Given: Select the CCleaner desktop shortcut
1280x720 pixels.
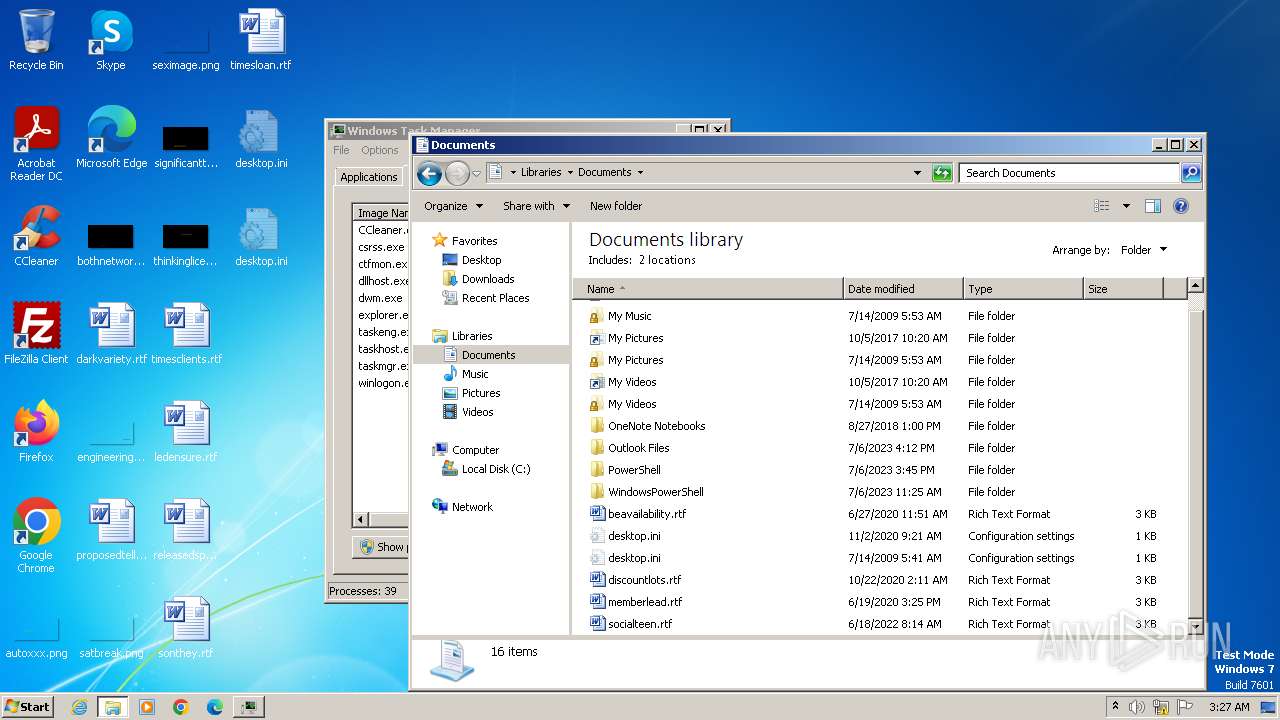Looking at the screenshot, I should click(36, 236).
